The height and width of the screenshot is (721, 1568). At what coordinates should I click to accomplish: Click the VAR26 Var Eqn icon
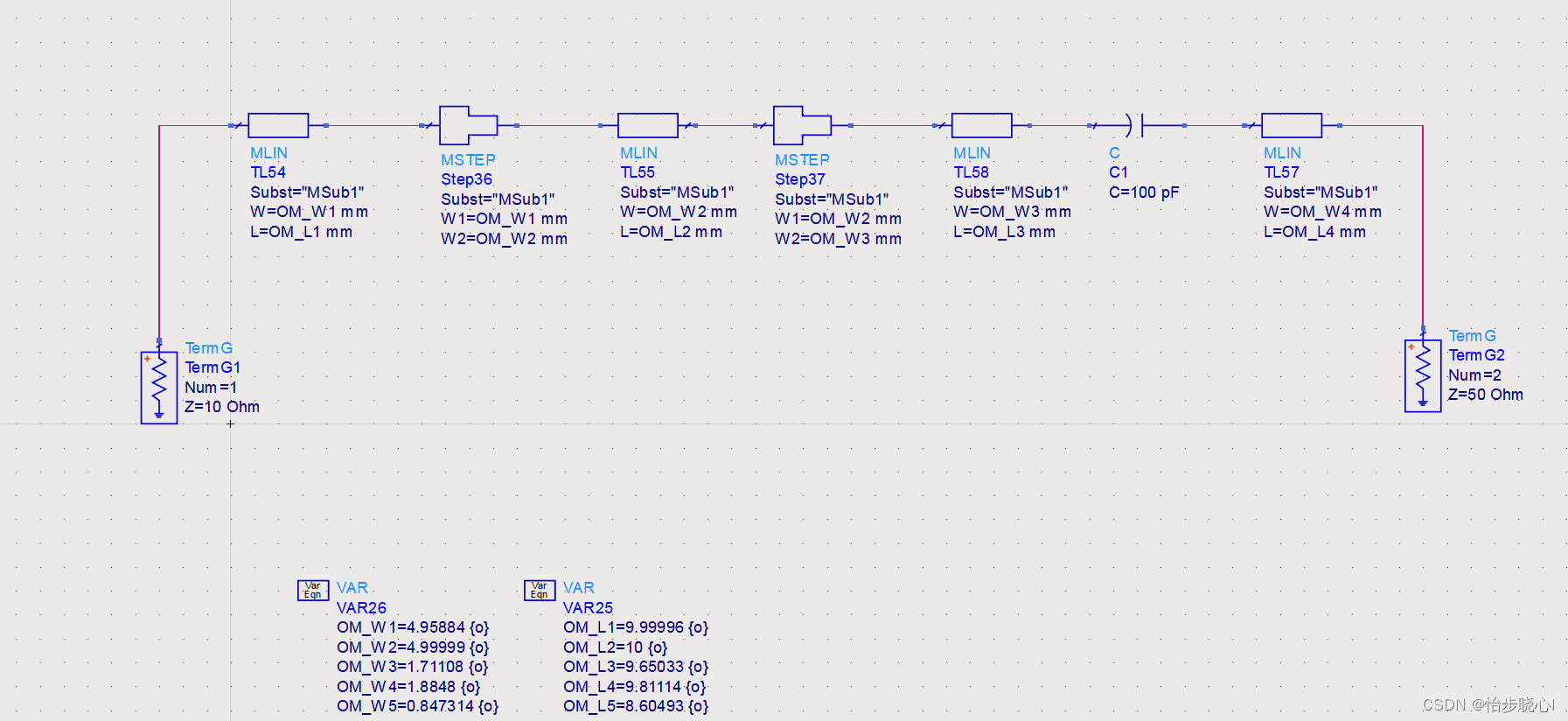click(x=313, y=591)
